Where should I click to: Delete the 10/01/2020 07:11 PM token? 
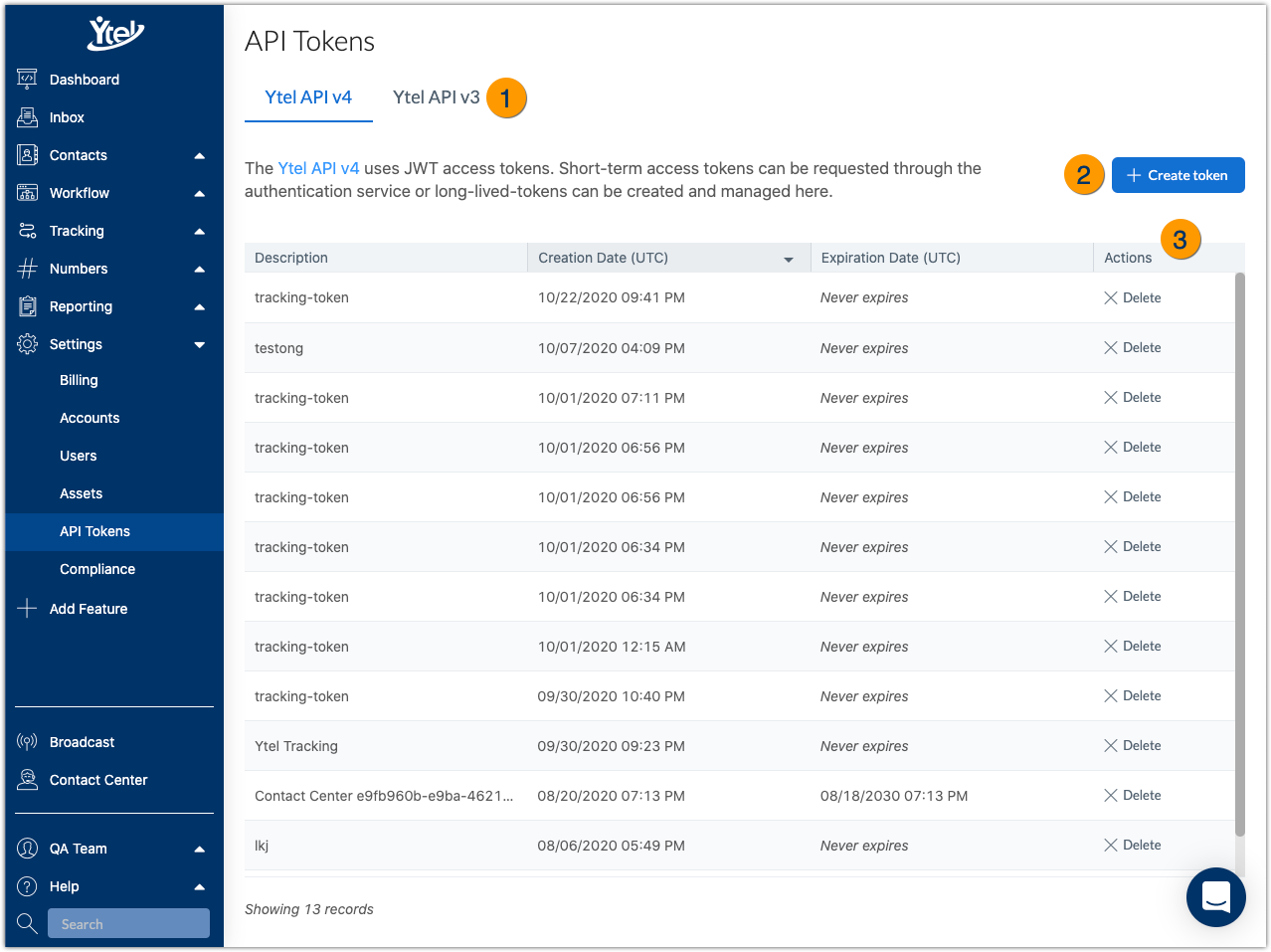(x=1133, y=398)
